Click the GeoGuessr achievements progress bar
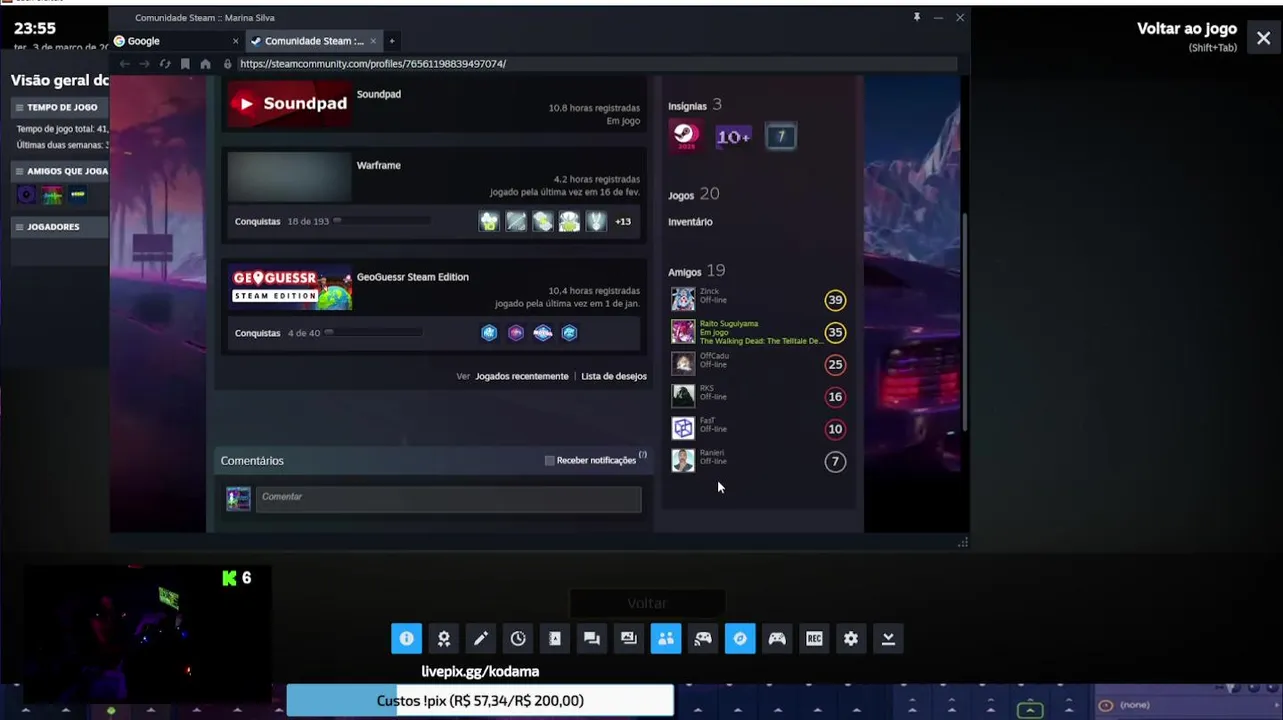1283x720 pixels. pos(373,333)
